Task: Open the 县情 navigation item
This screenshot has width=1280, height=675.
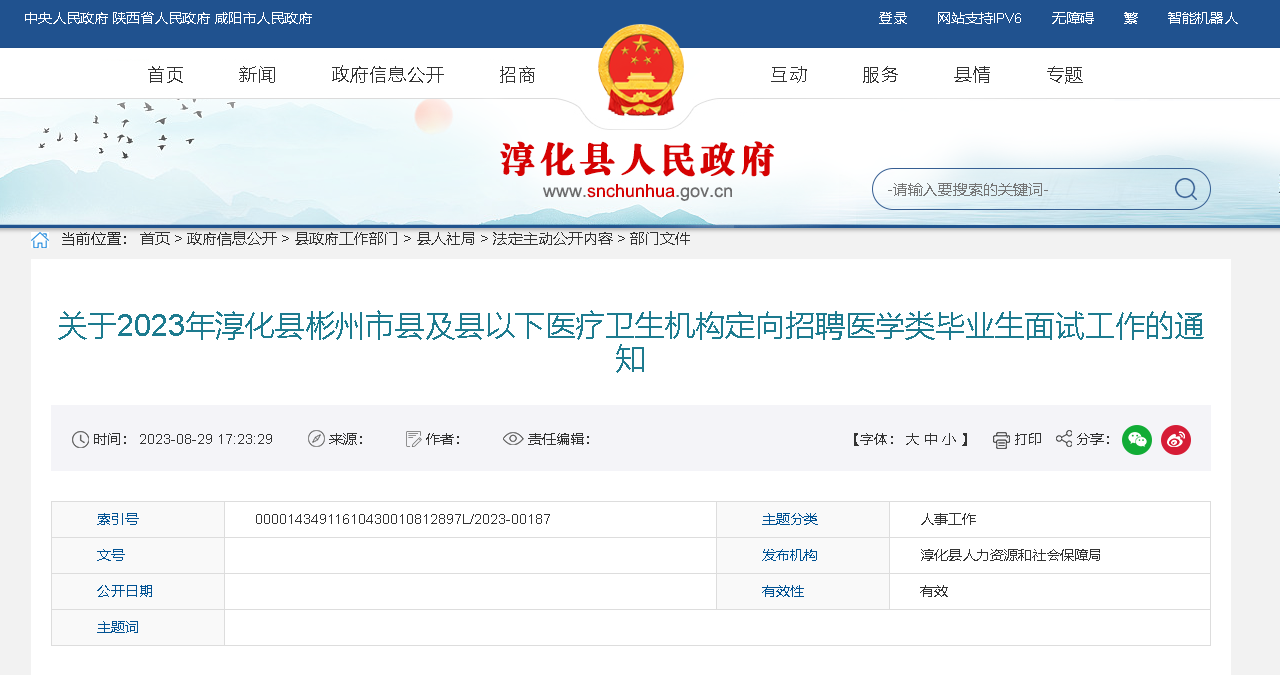Action: pyautogui.click(x=972, y=75)
